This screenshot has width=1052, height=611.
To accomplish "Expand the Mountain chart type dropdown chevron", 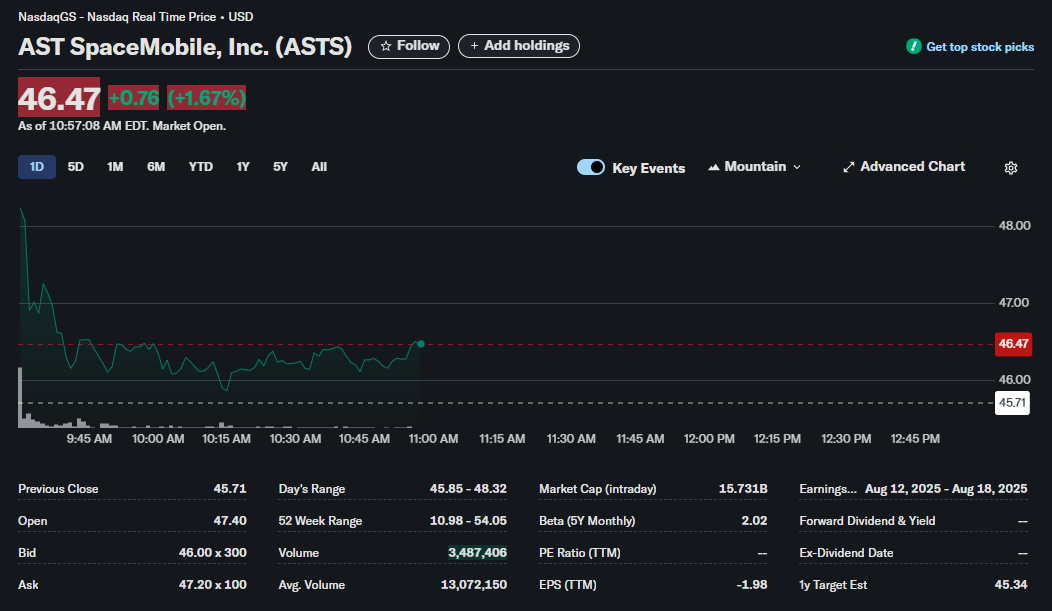I will (797, 167).
